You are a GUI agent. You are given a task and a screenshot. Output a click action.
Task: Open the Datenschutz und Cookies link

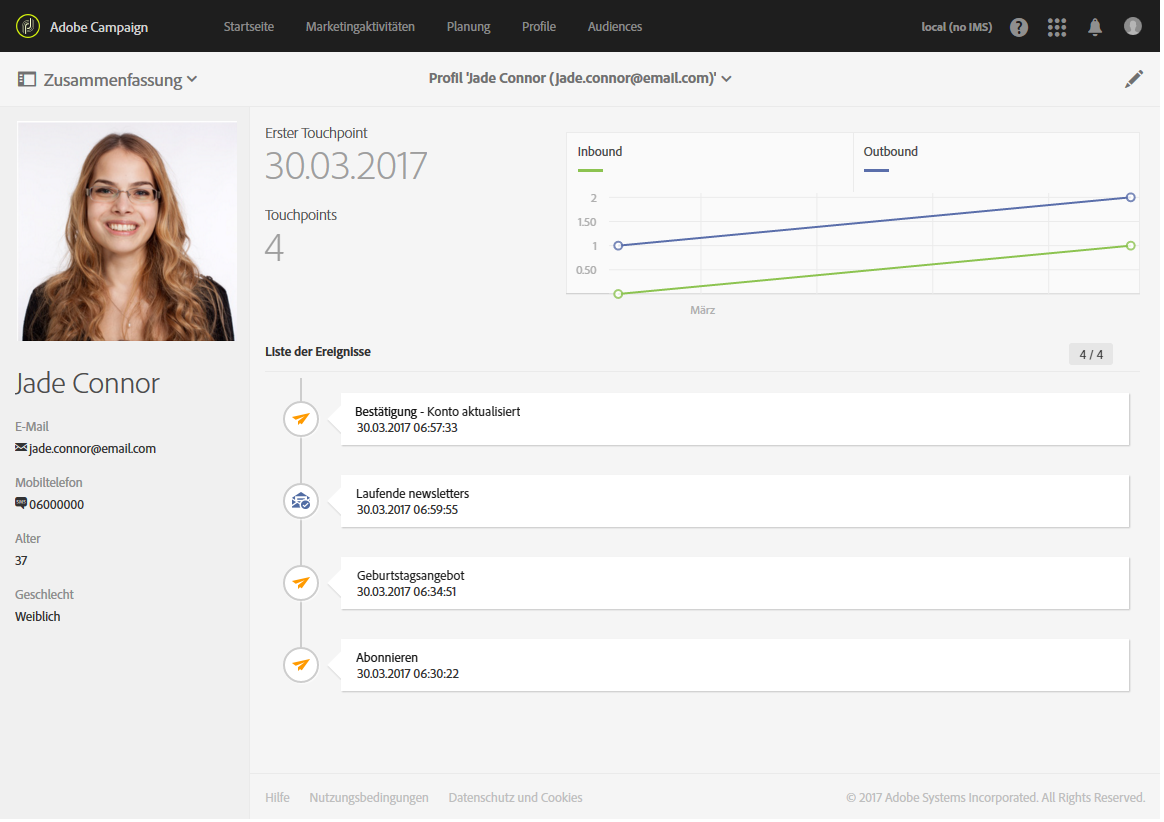click(515, 797)
